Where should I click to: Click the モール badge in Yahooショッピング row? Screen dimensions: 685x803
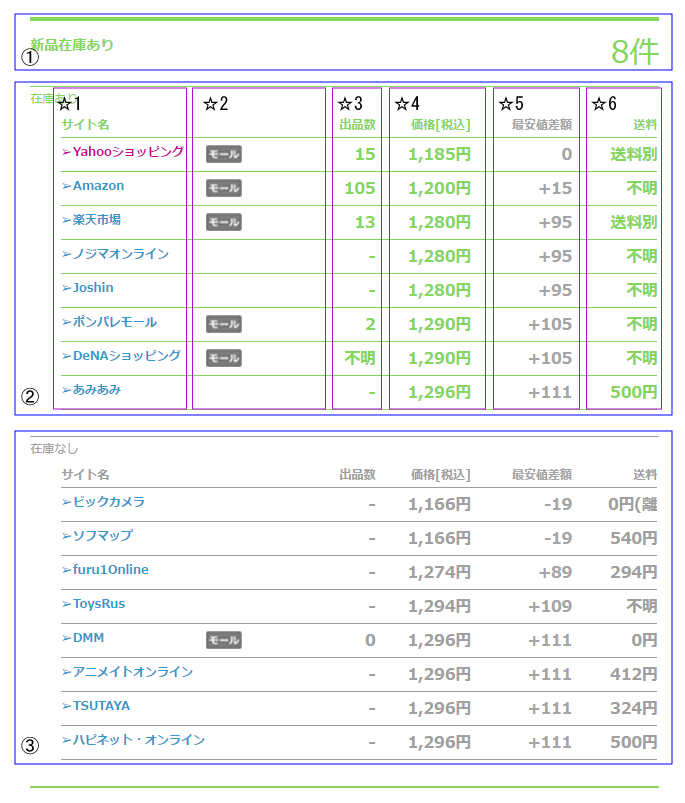[224, 154]
